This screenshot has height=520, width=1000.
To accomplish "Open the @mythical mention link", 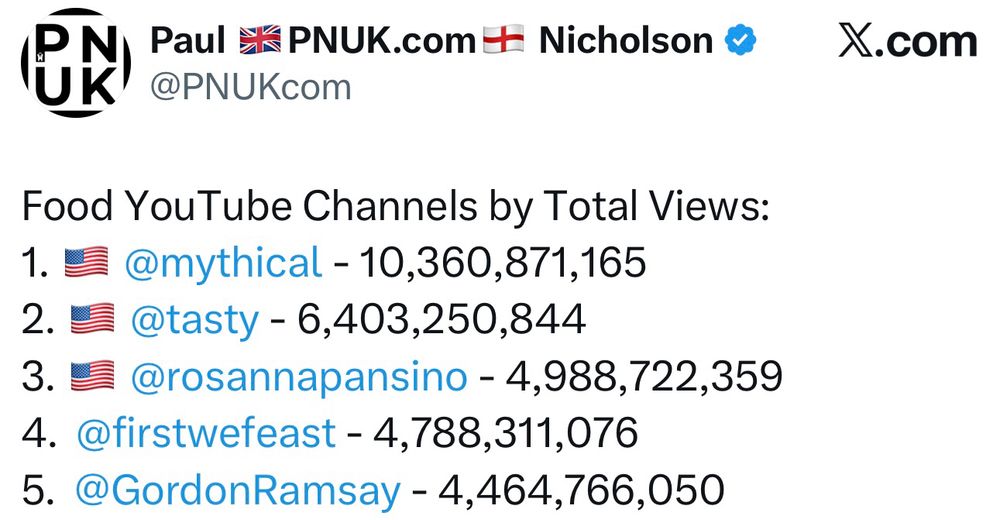I will pyautogui.click(x=223, y=264).
